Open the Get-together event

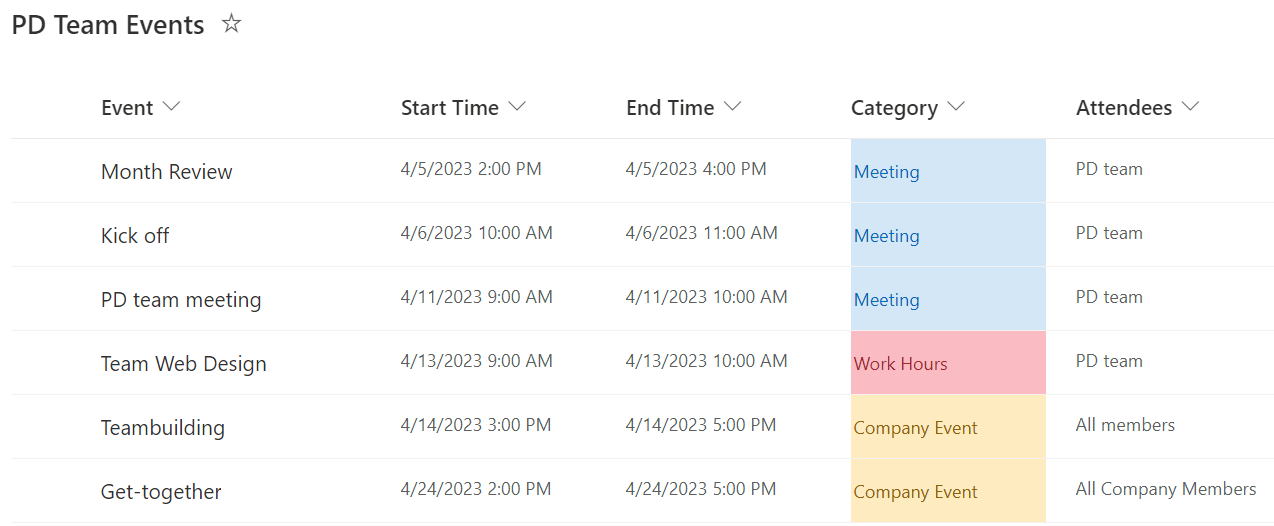coord(161,492)
